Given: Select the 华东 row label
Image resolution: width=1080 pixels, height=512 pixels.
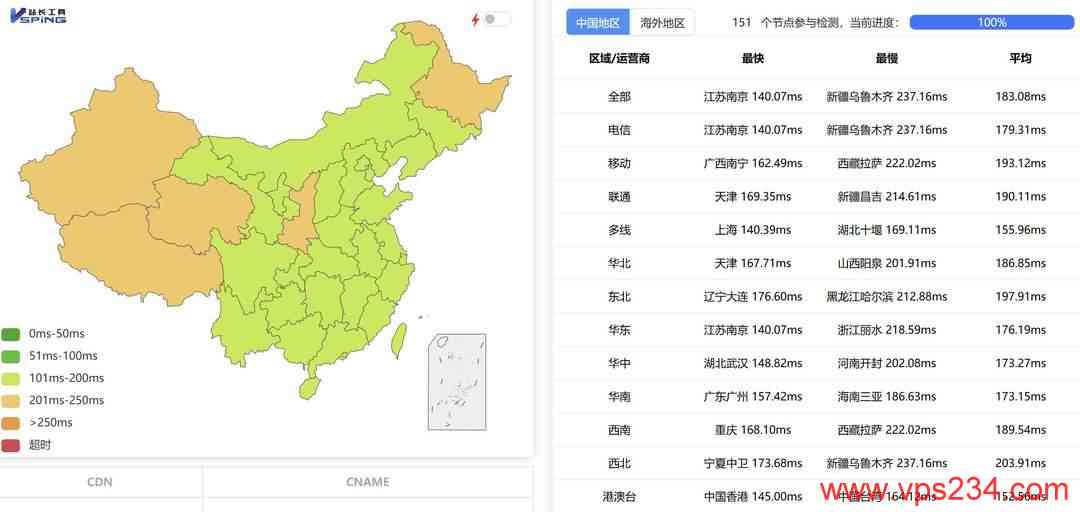Looking at the screenshot, I should coord(619,330).
